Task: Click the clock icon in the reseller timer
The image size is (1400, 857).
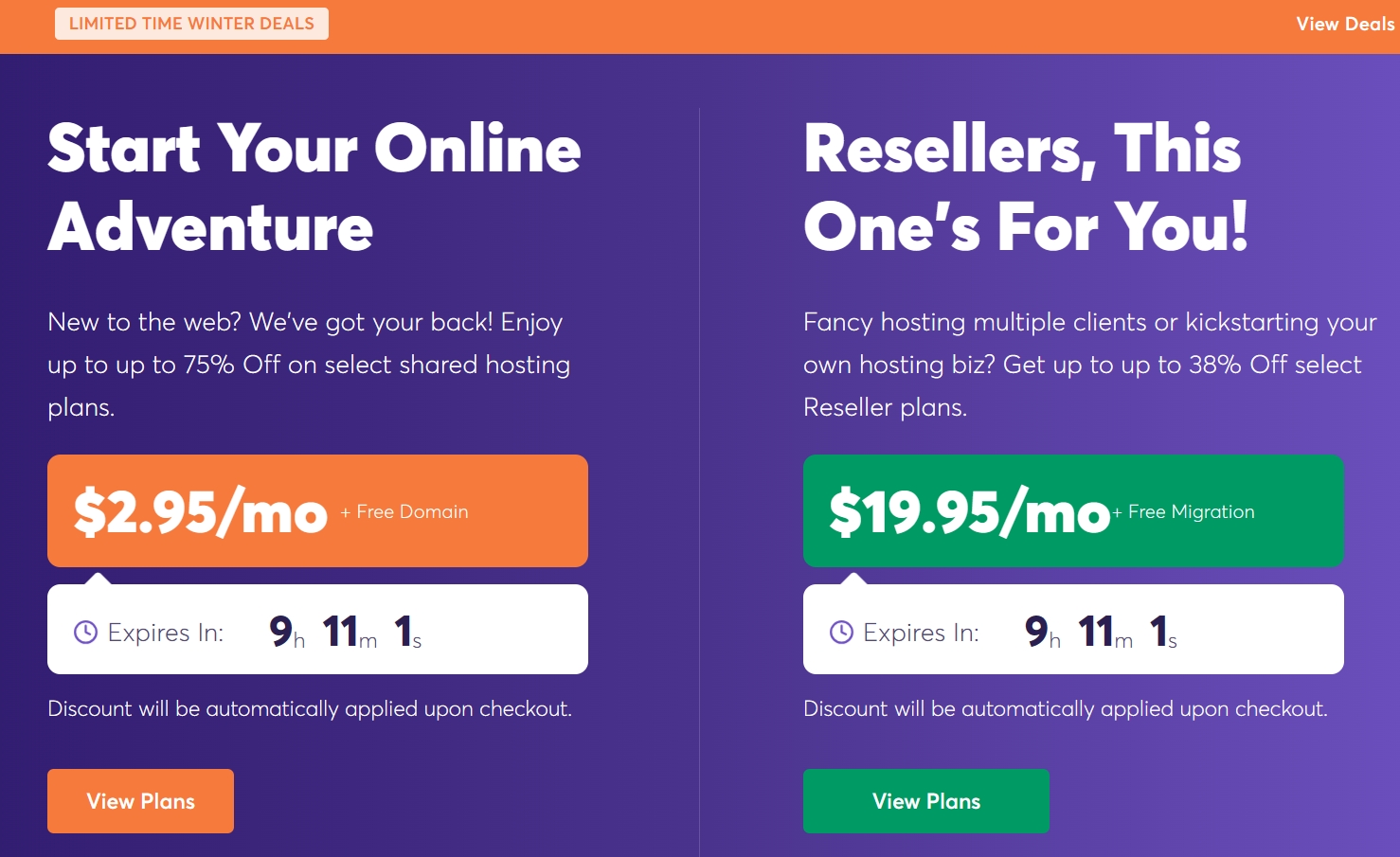Action: click(x=841, y=632)
